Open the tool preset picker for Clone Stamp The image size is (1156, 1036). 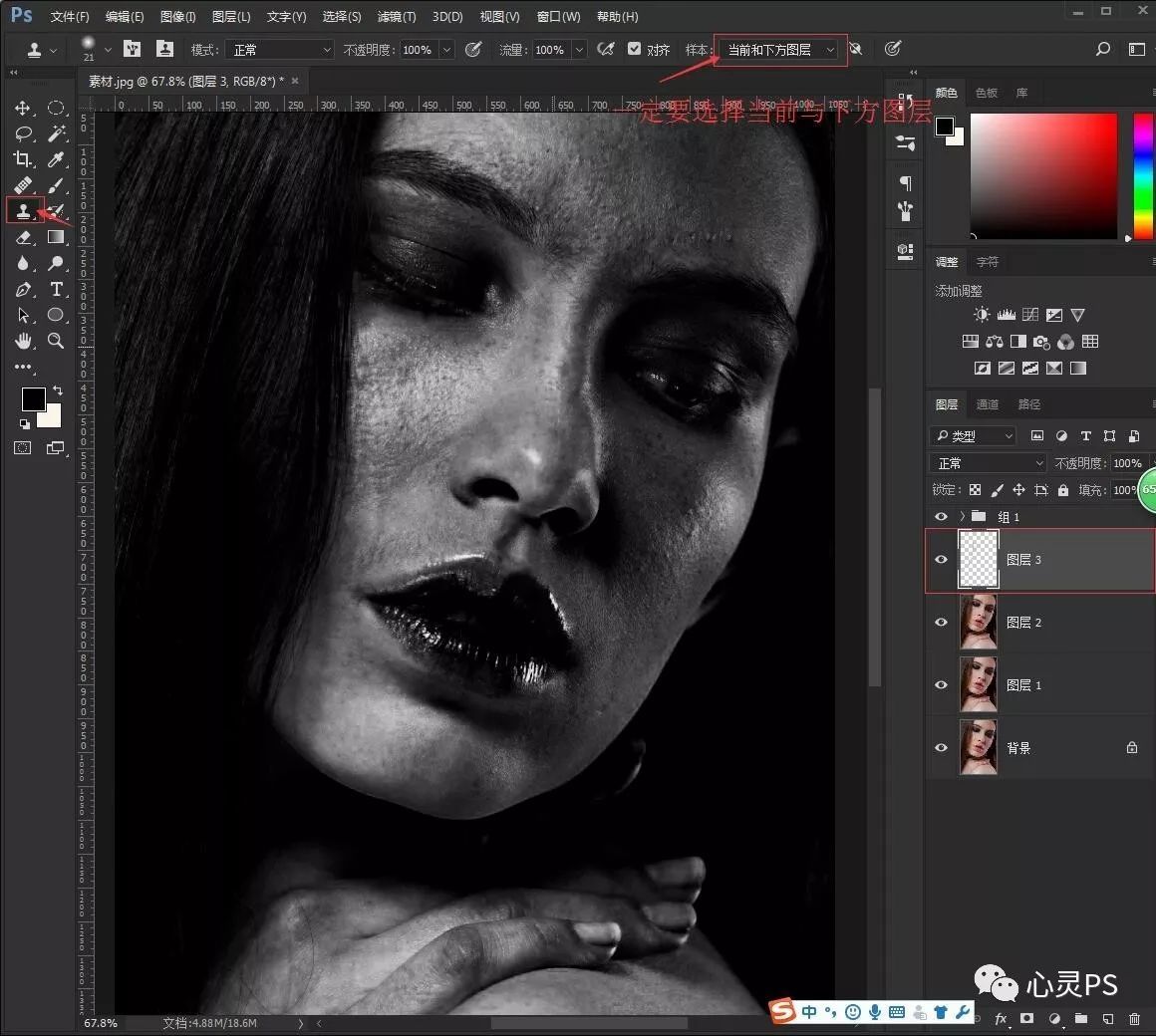(x=41, y=50)
